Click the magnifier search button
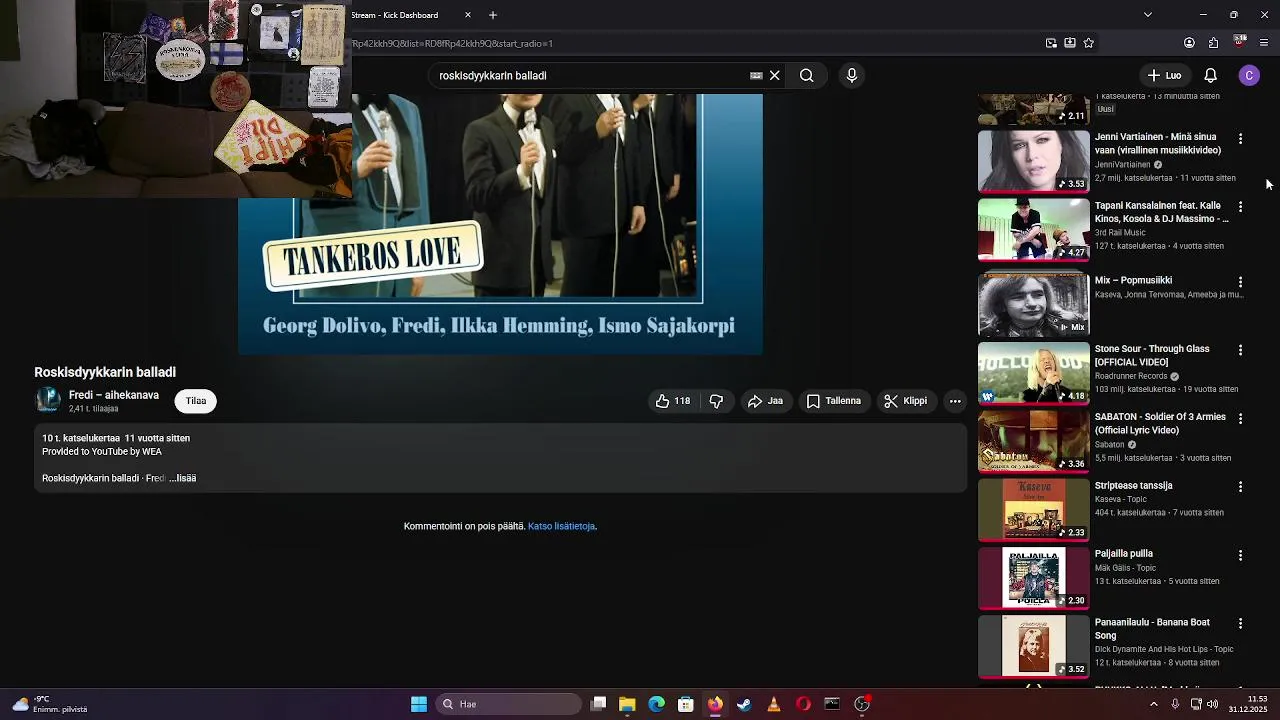This screenshot has width=1280, height=720. [806, 75]
